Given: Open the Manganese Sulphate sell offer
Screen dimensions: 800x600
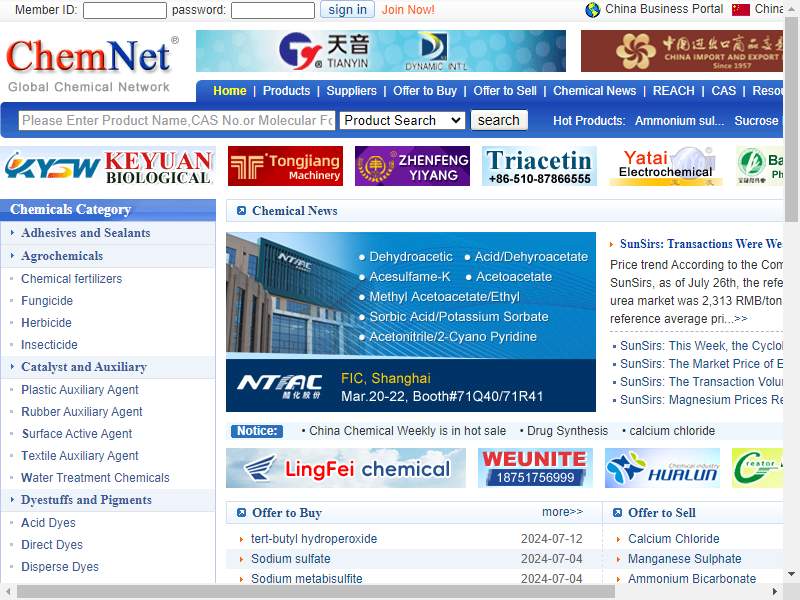Looking at the screenshot, I should [x=685, y=559].
